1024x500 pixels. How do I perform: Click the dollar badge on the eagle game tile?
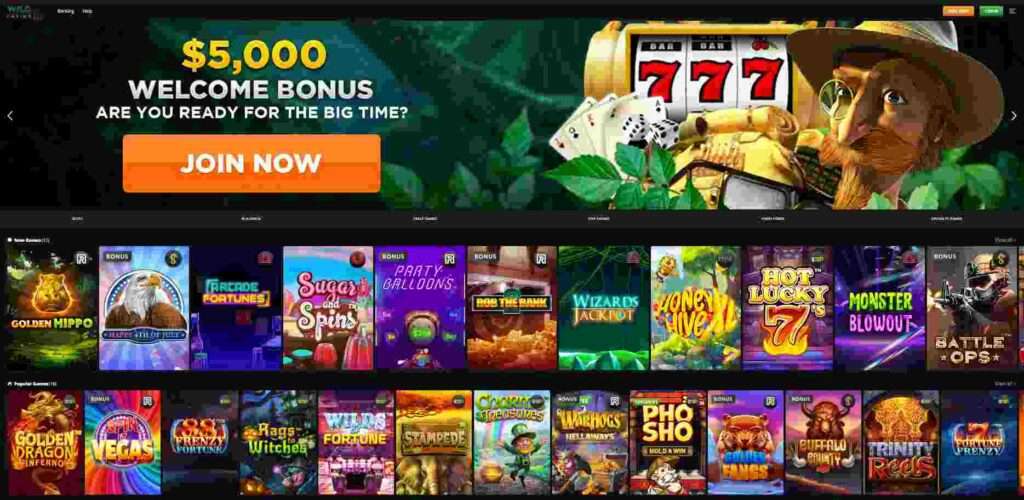coord(172,258)
